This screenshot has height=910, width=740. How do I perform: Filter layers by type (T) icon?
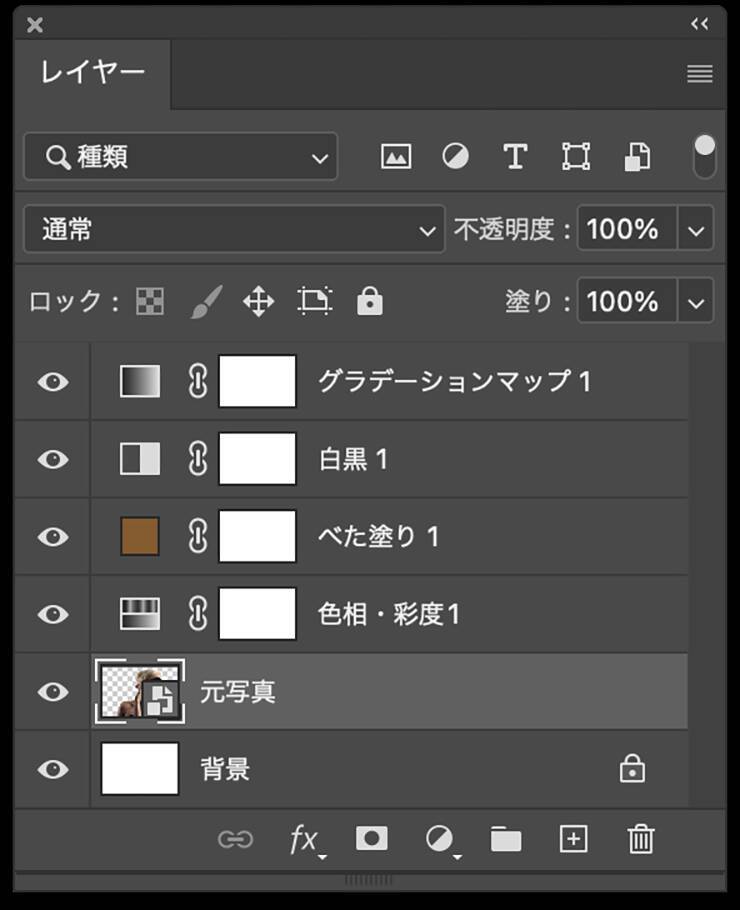(x=515, y=157)
